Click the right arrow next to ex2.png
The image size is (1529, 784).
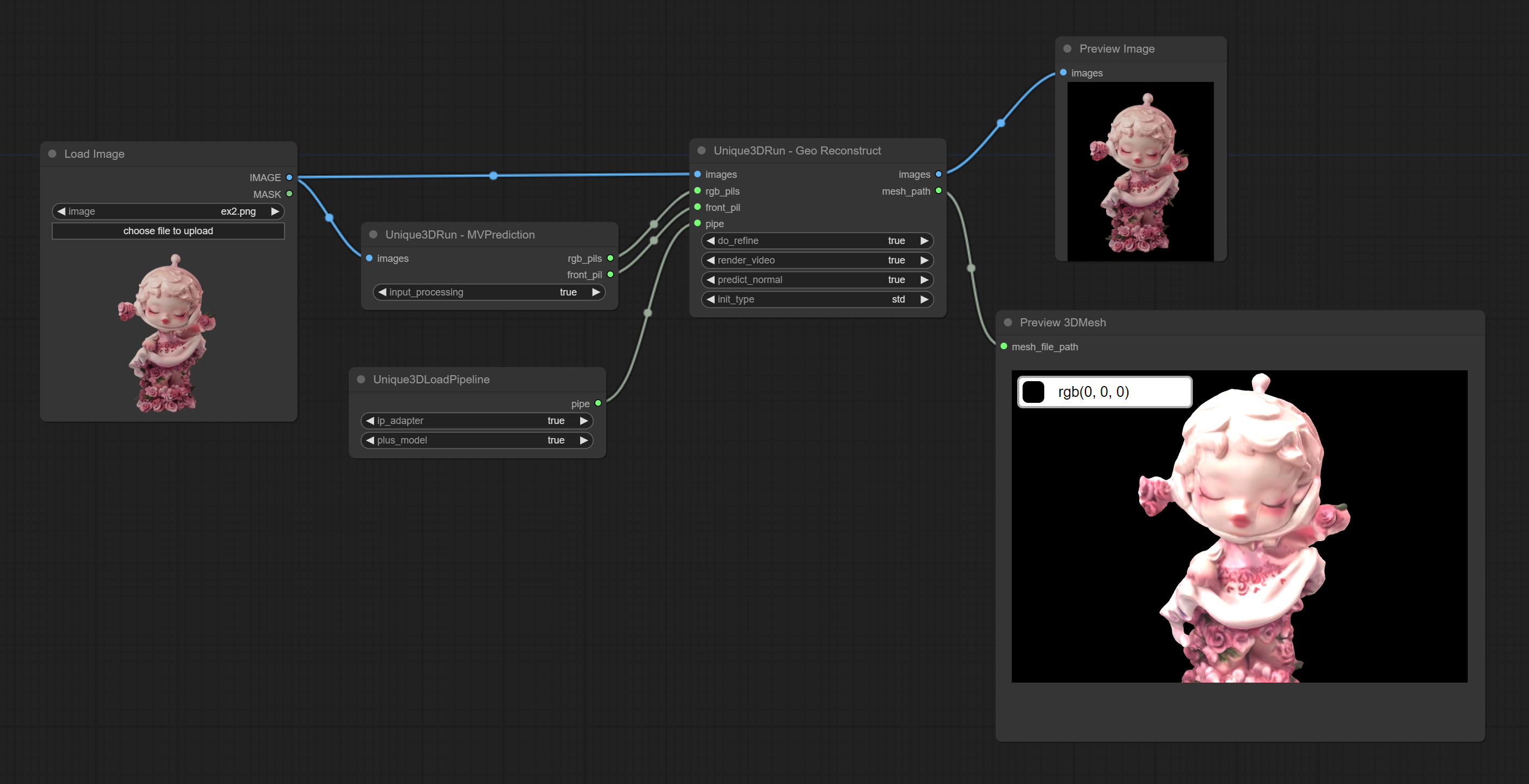(x=275, y=211)
